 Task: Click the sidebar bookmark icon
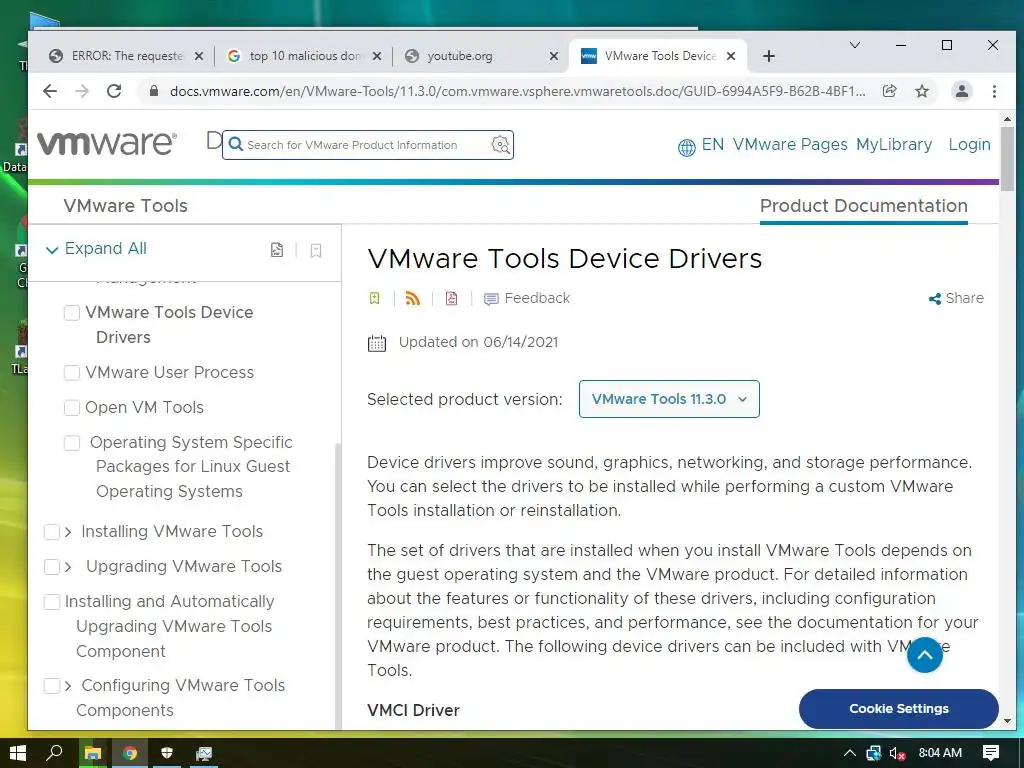click(x=316, y=250)
